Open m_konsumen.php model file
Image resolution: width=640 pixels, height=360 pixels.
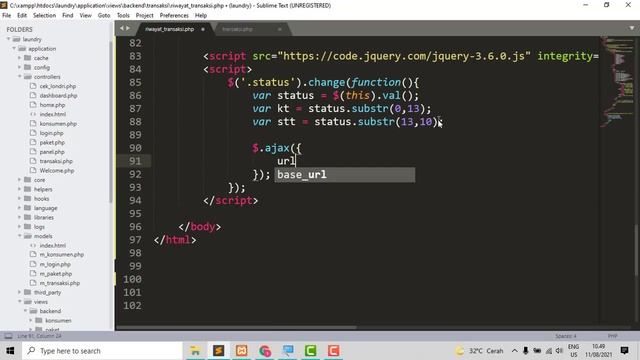62,255
